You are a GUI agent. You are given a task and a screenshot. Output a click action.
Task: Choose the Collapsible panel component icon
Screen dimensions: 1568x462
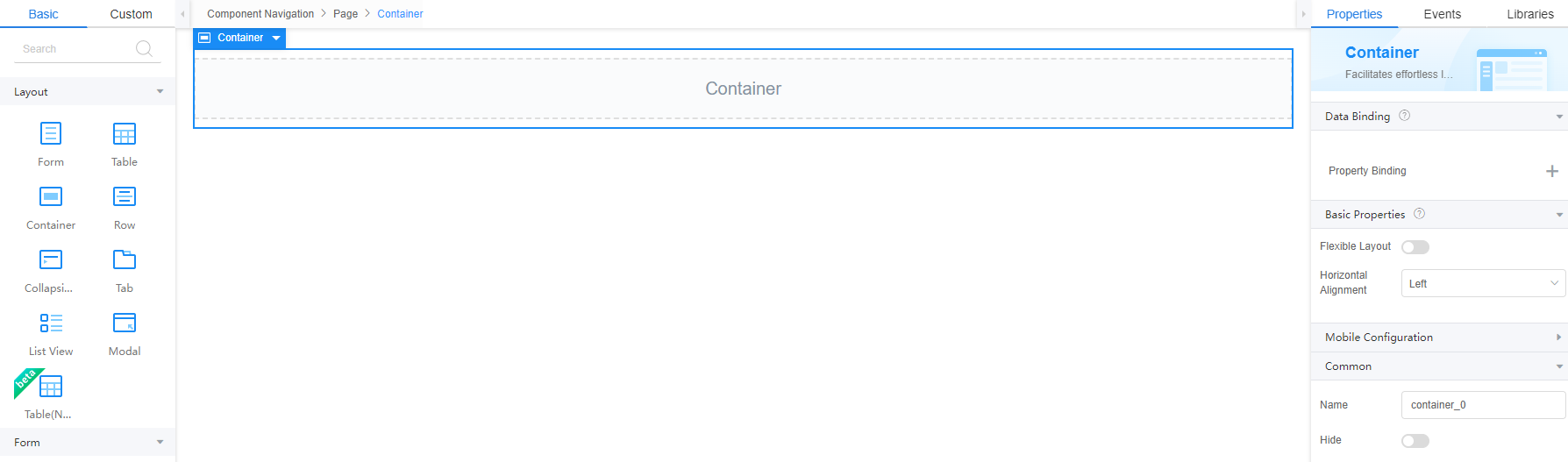[51, 259]
